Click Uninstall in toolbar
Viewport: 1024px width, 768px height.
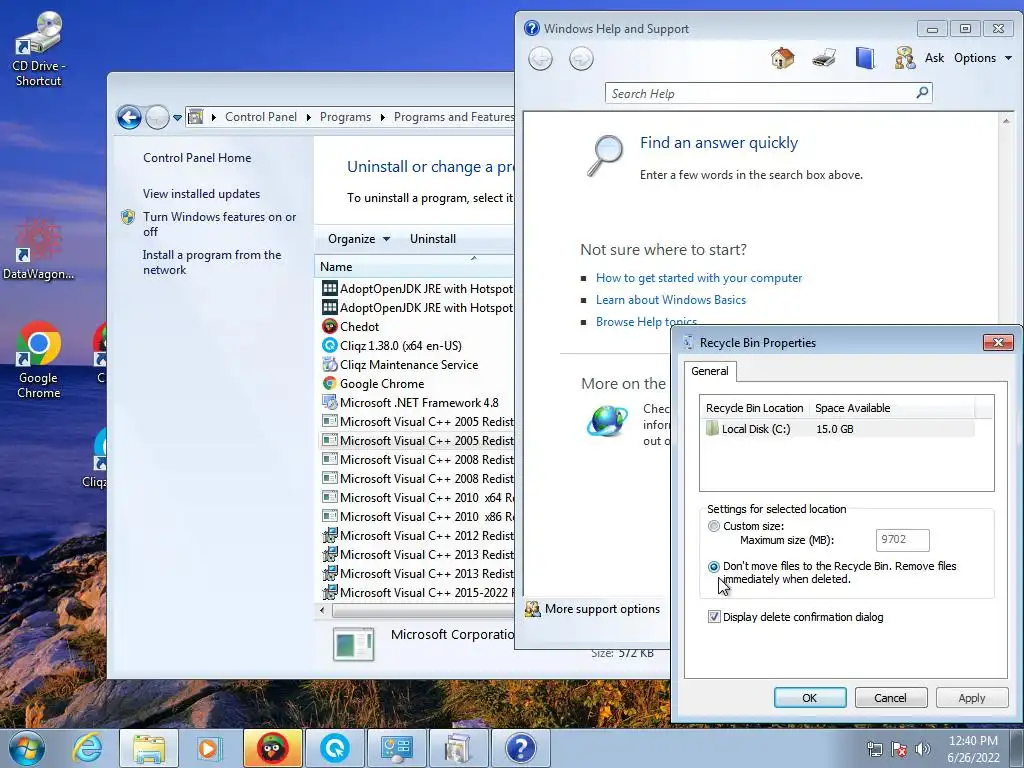click(x=433, y=239)
